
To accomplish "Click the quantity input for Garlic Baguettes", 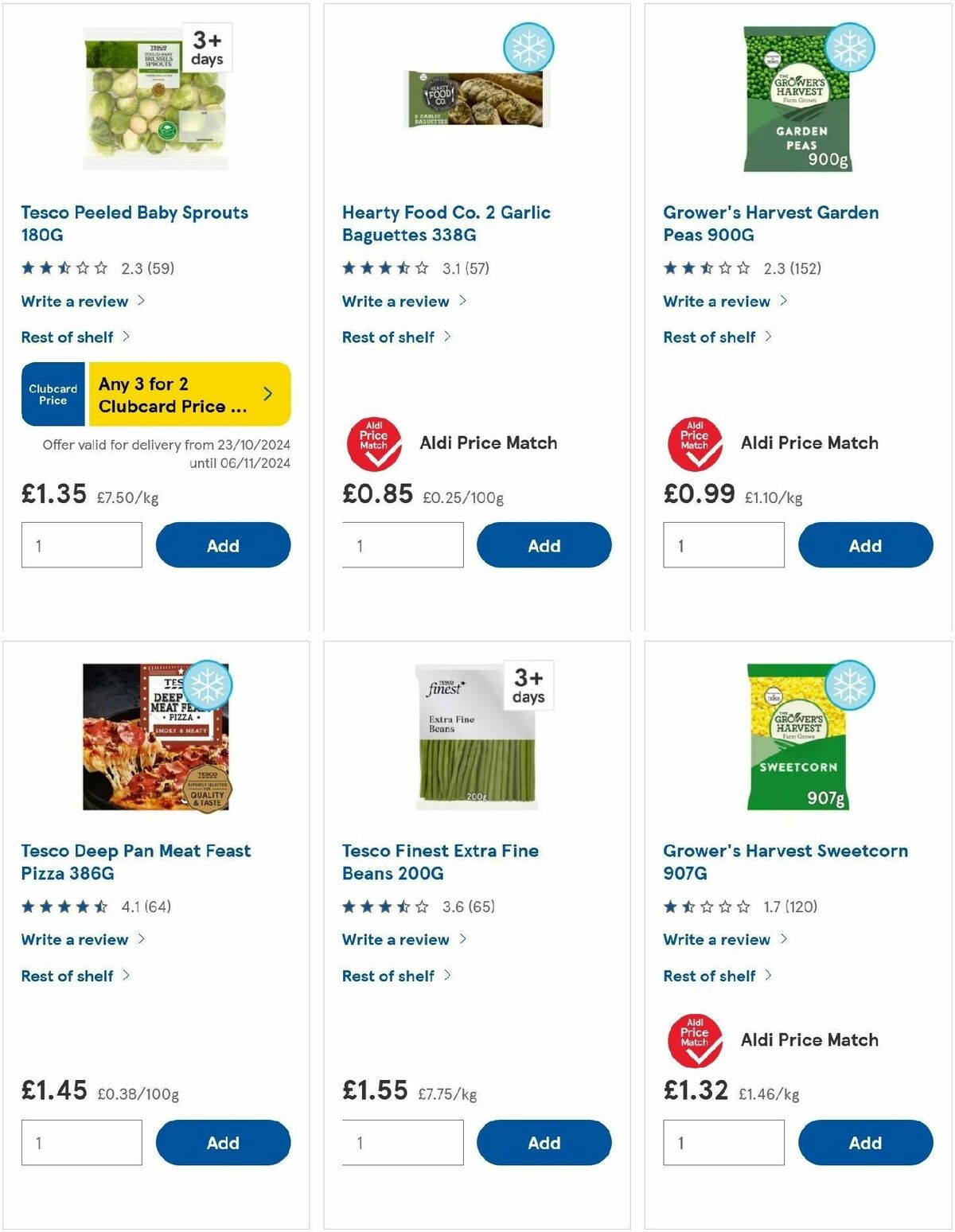I will [x=402, y=545].
